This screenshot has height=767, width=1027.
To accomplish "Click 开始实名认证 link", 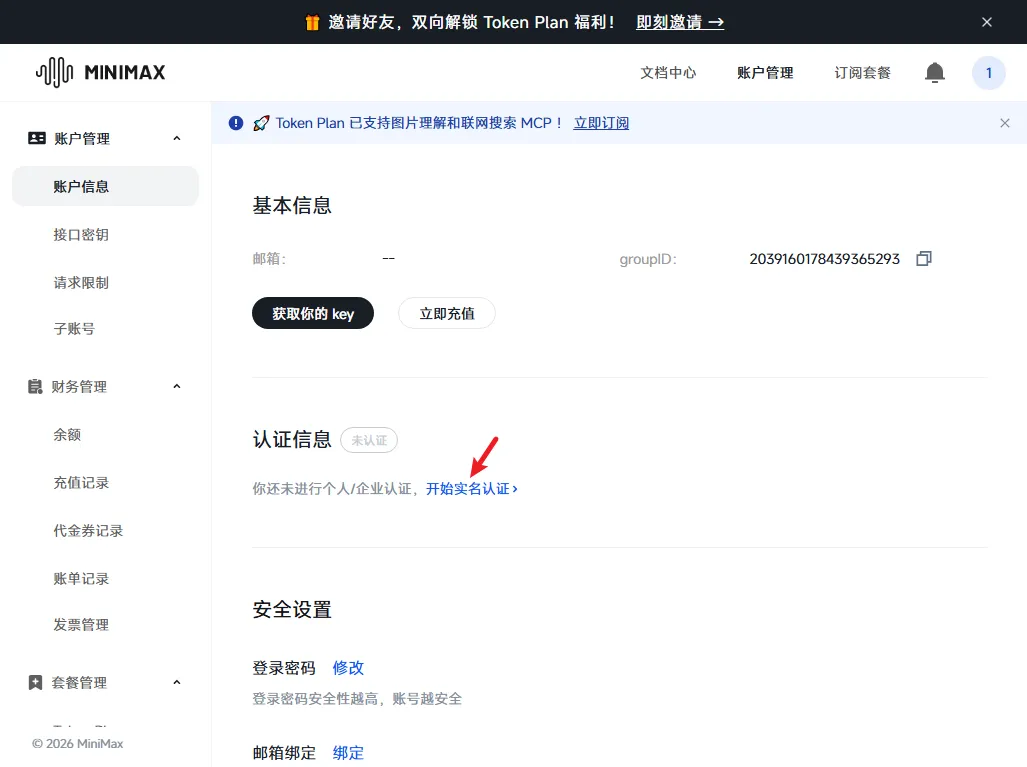I will pos(472,489).
